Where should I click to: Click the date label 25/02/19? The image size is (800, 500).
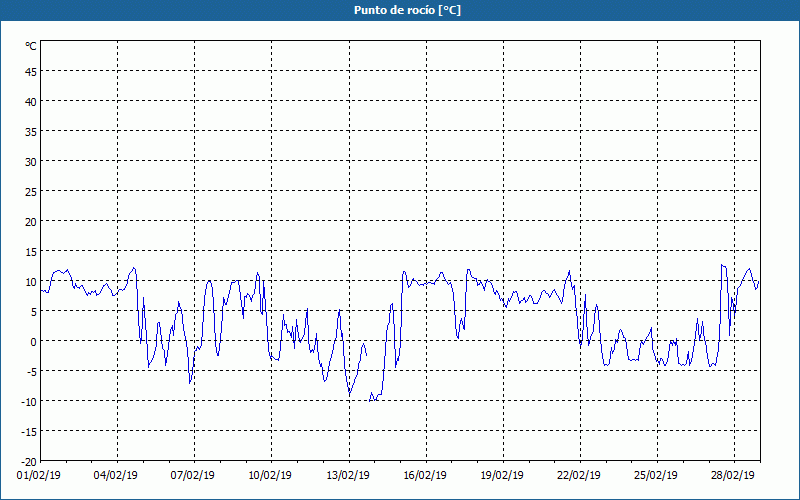click(x=656, y=476)
